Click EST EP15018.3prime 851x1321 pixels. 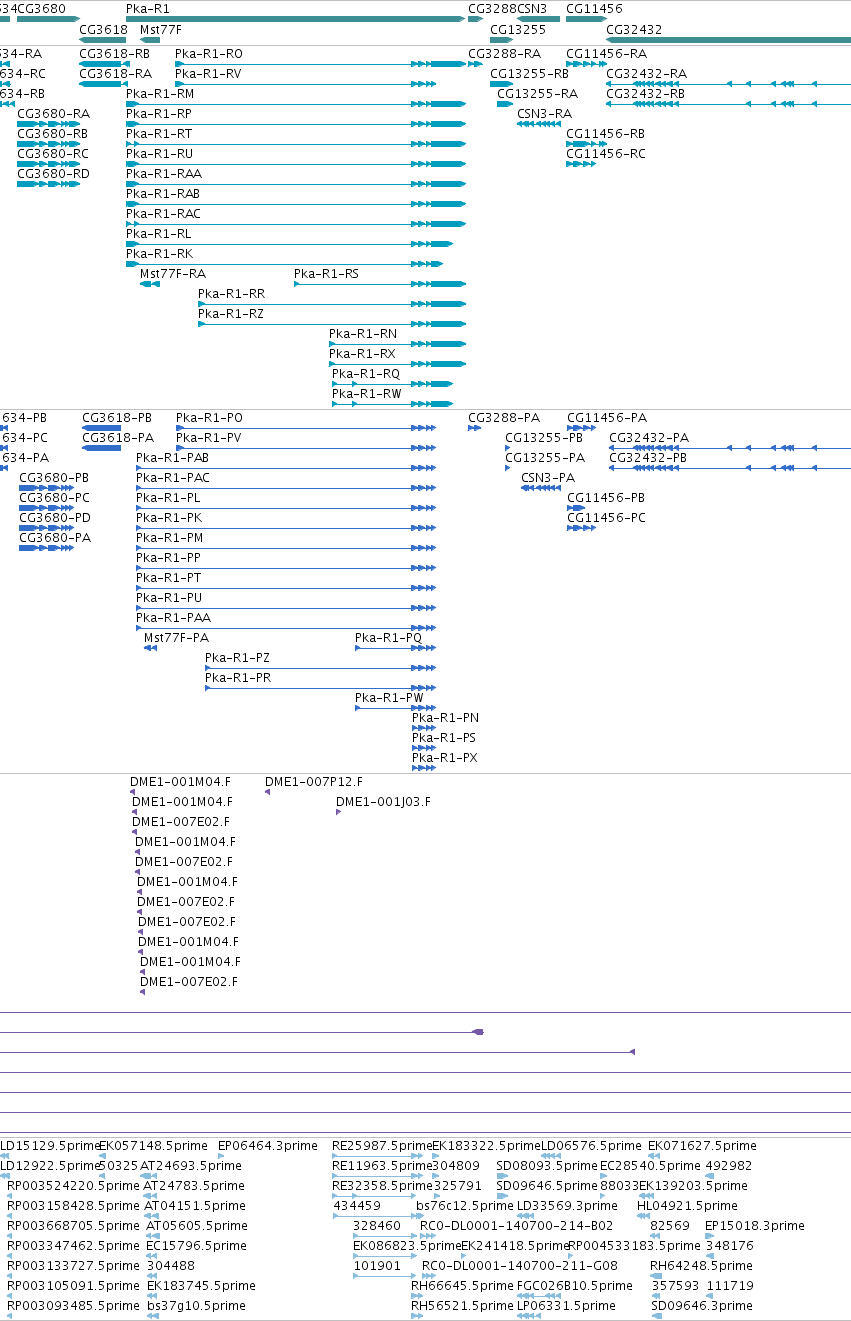pos(755,1226)
